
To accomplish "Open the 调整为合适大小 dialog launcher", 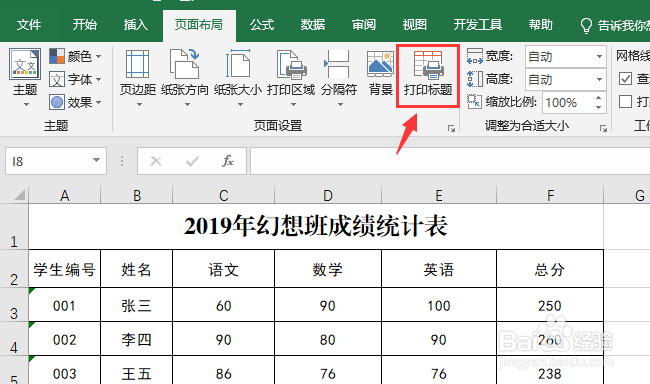I will click(603, 129).
